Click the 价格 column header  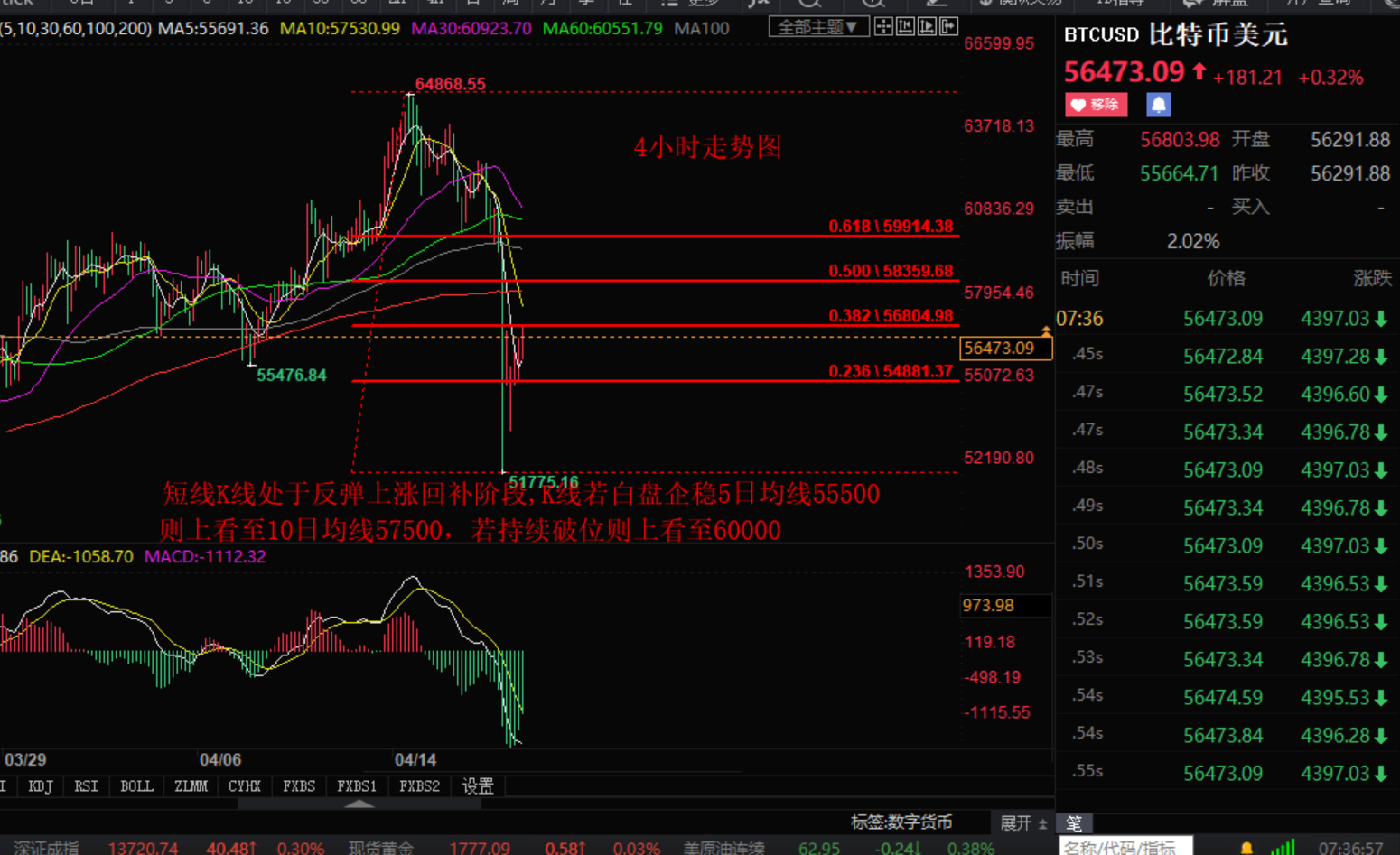[1227, 279]
